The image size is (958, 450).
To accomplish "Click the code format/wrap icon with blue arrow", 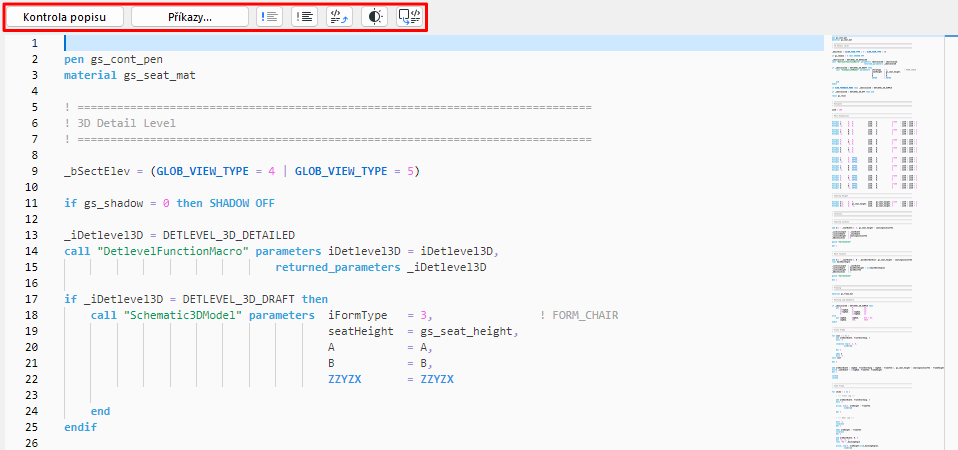I will [340, 17].
